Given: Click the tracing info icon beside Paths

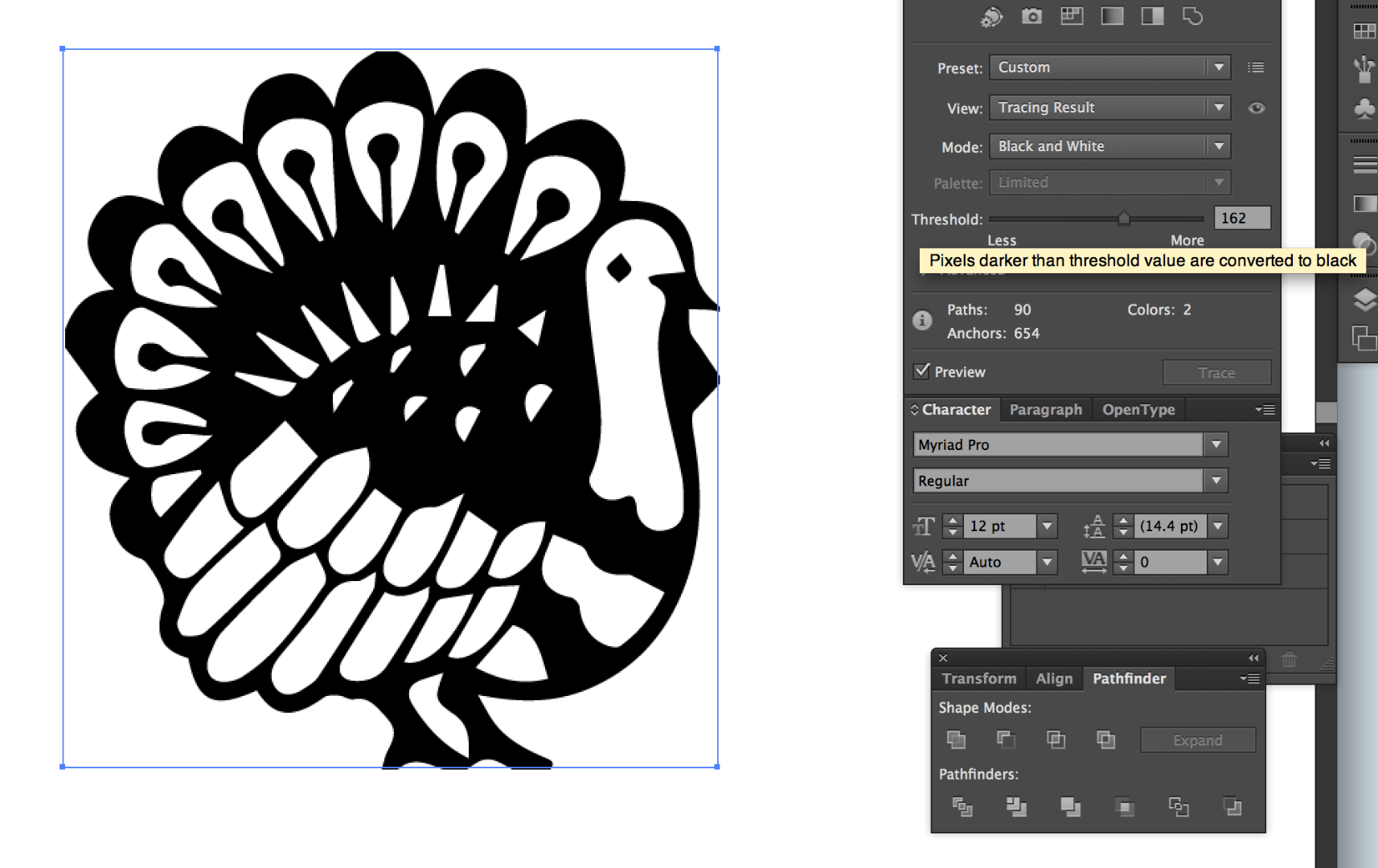Looking at the screenshot, I should [x=922, y=321].
